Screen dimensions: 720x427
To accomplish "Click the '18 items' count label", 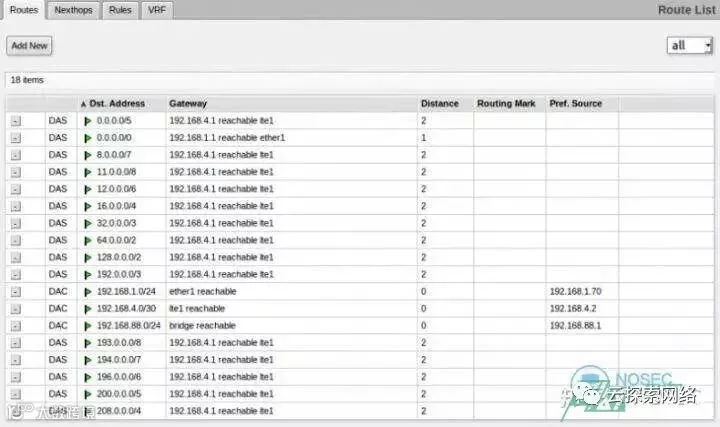I will (27, 80).
